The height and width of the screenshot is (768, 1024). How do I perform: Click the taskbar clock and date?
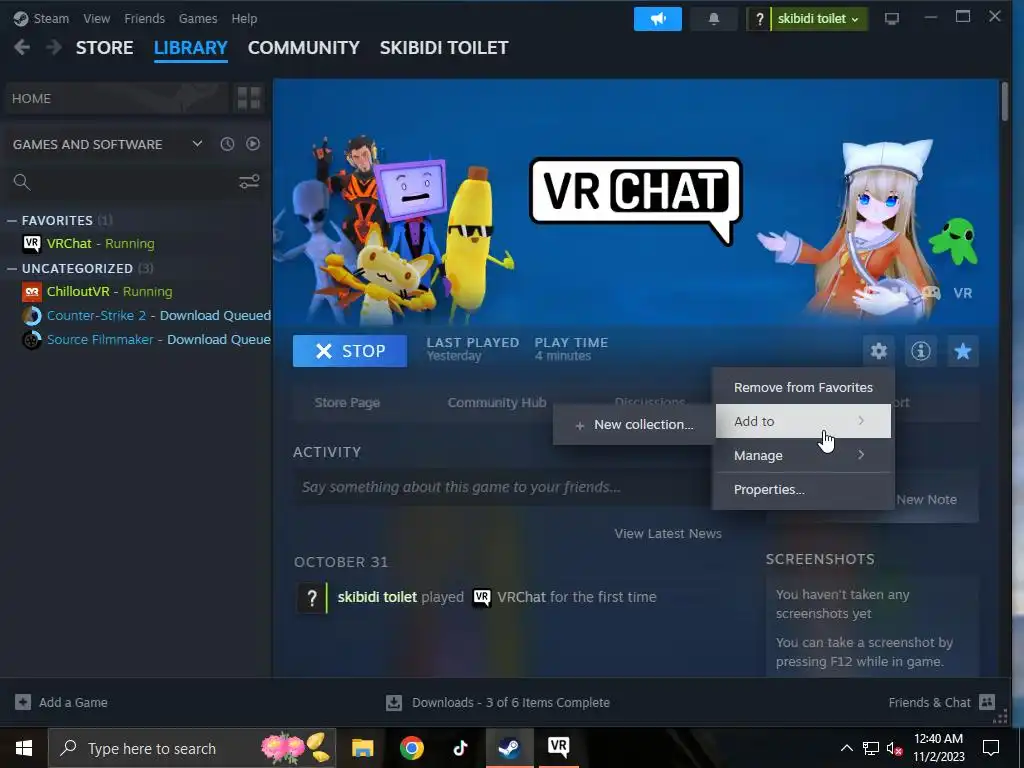pos(938,748)
